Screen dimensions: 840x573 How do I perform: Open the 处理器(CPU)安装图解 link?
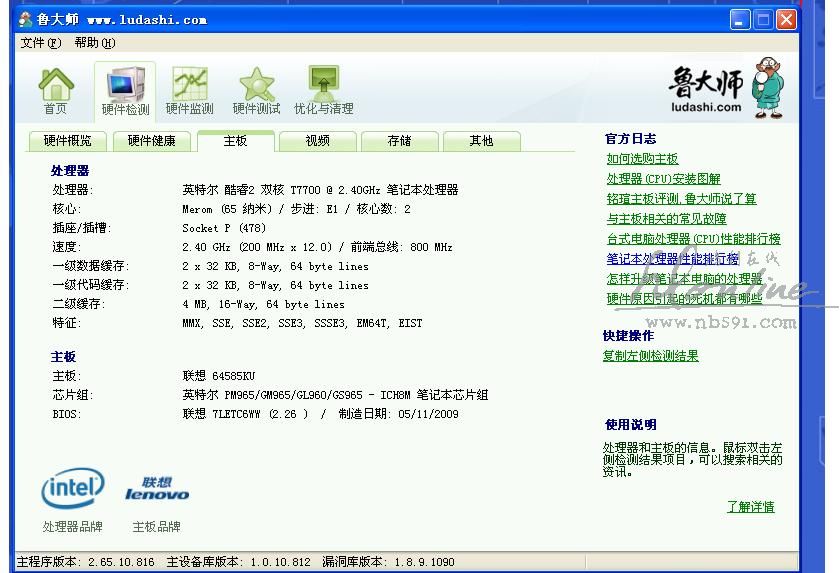(x=663, y=179)
